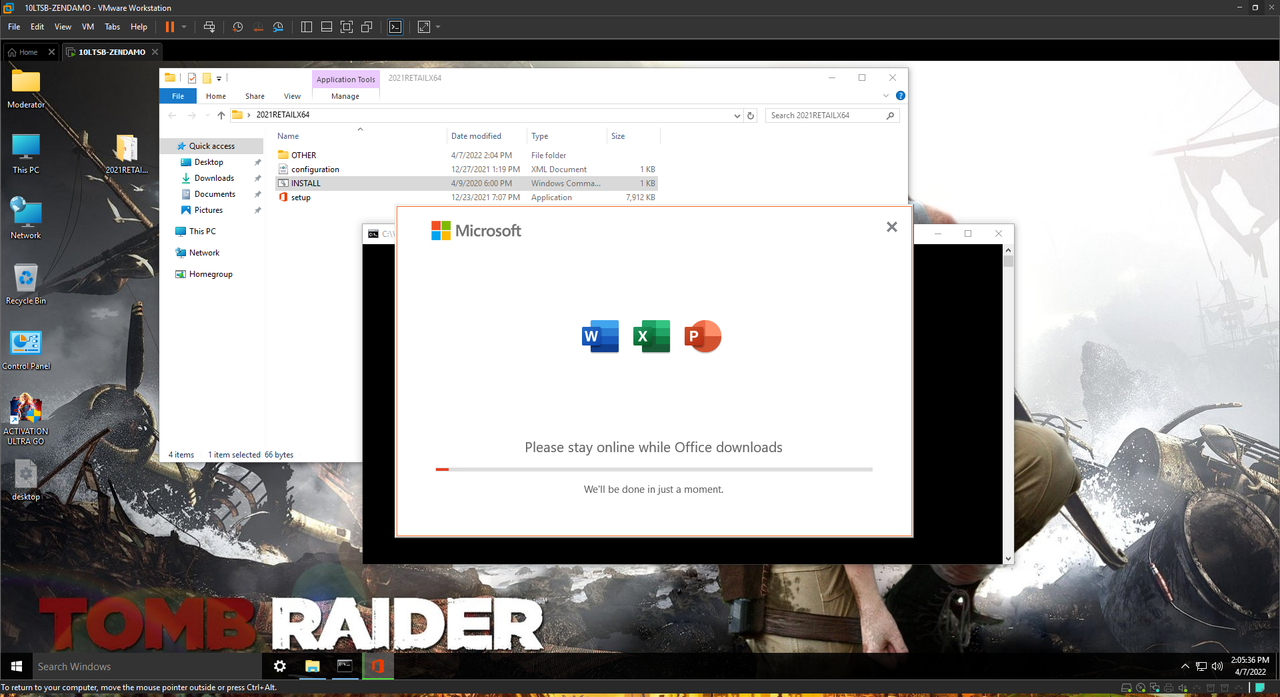Select the ACTIVATION ULTRA GO desktop icon
This screenshot has width=1280, height=697.
26,420
